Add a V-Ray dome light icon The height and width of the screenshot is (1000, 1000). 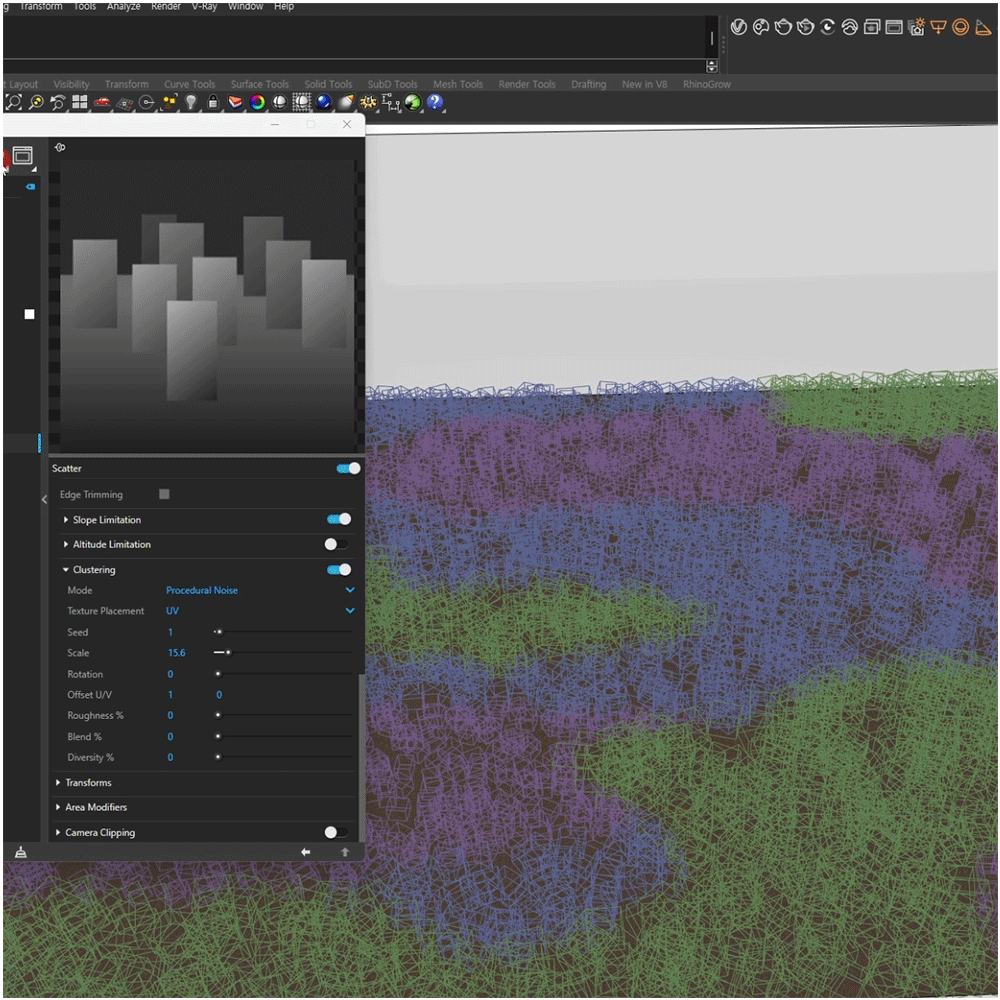(960, 27)
